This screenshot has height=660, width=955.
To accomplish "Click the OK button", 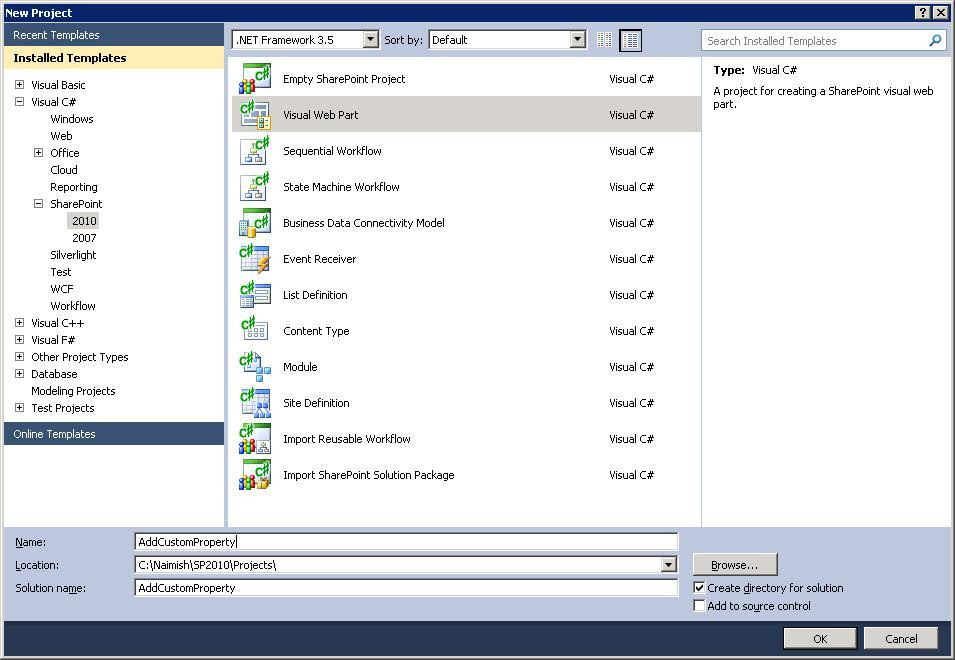I will click(820, 638).
